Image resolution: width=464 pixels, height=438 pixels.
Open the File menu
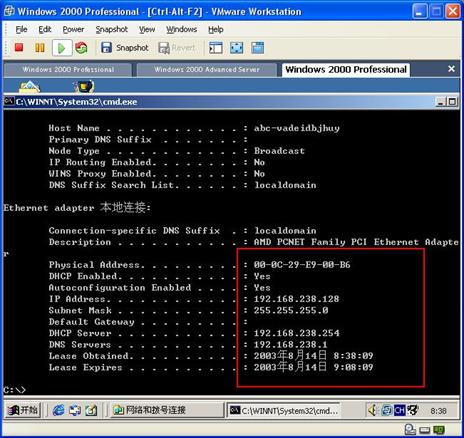[x=21, y=30]
